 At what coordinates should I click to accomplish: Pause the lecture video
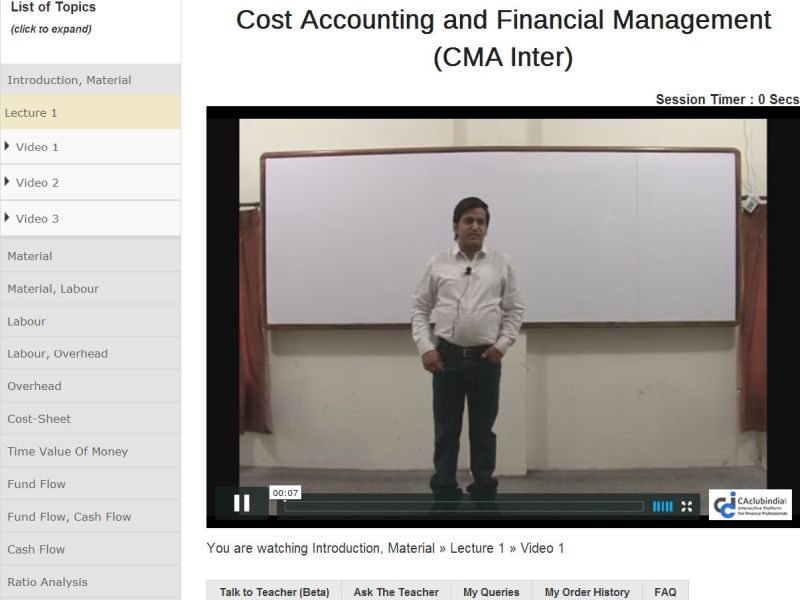tap(242, 503)
